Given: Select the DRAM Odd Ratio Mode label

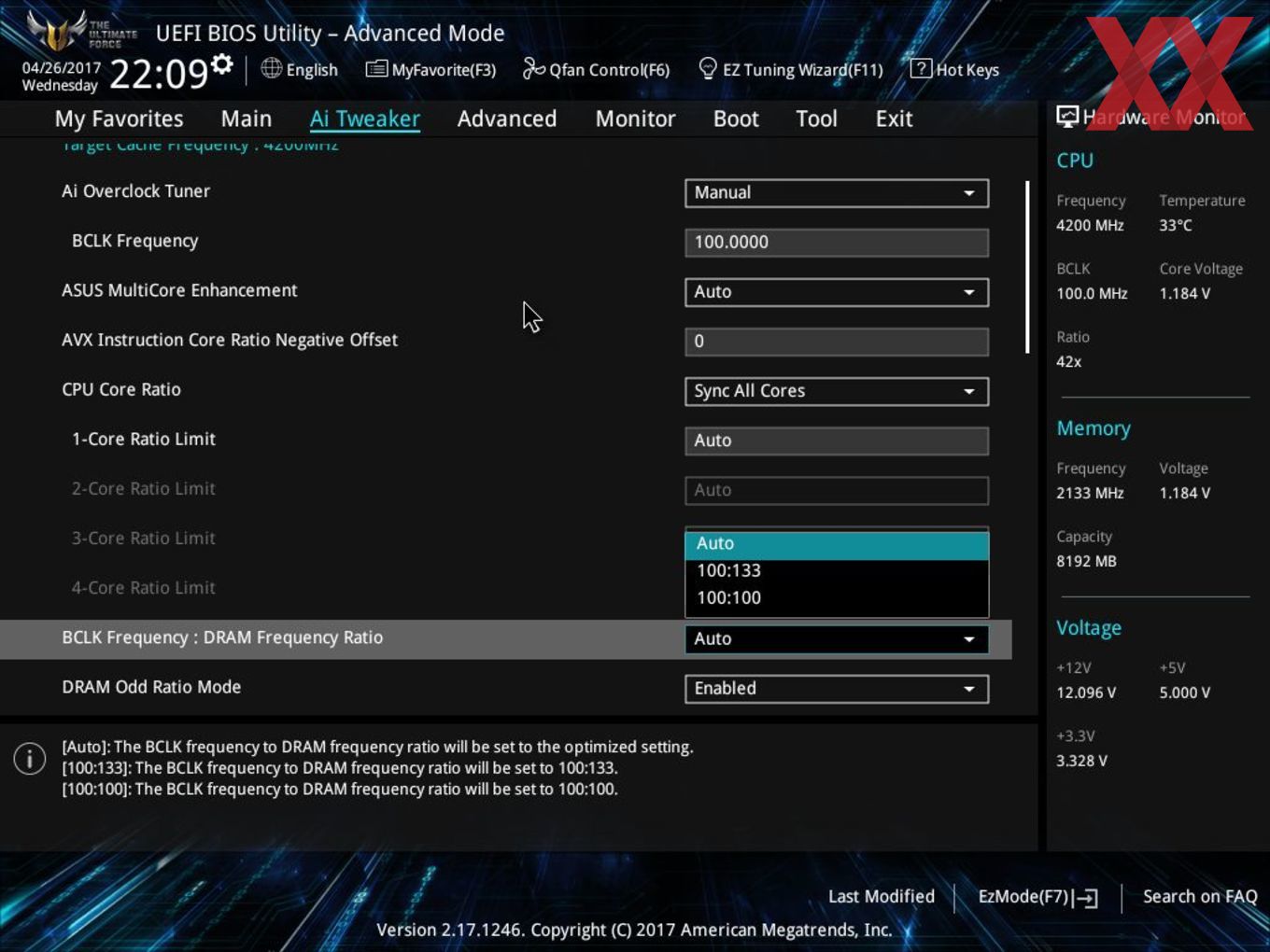Looking at the screenshot, I should (x=151, y=687).
